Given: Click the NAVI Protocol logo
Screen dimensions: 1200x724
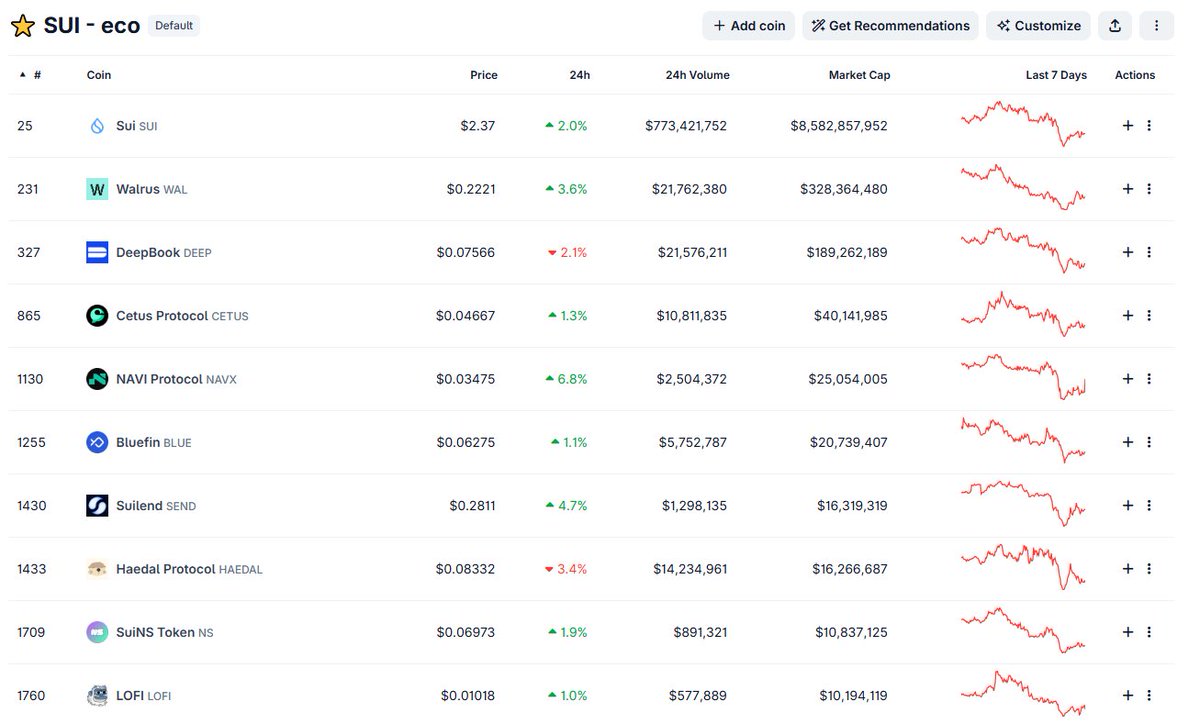Looking at the screenshot, I should (97, 379).
